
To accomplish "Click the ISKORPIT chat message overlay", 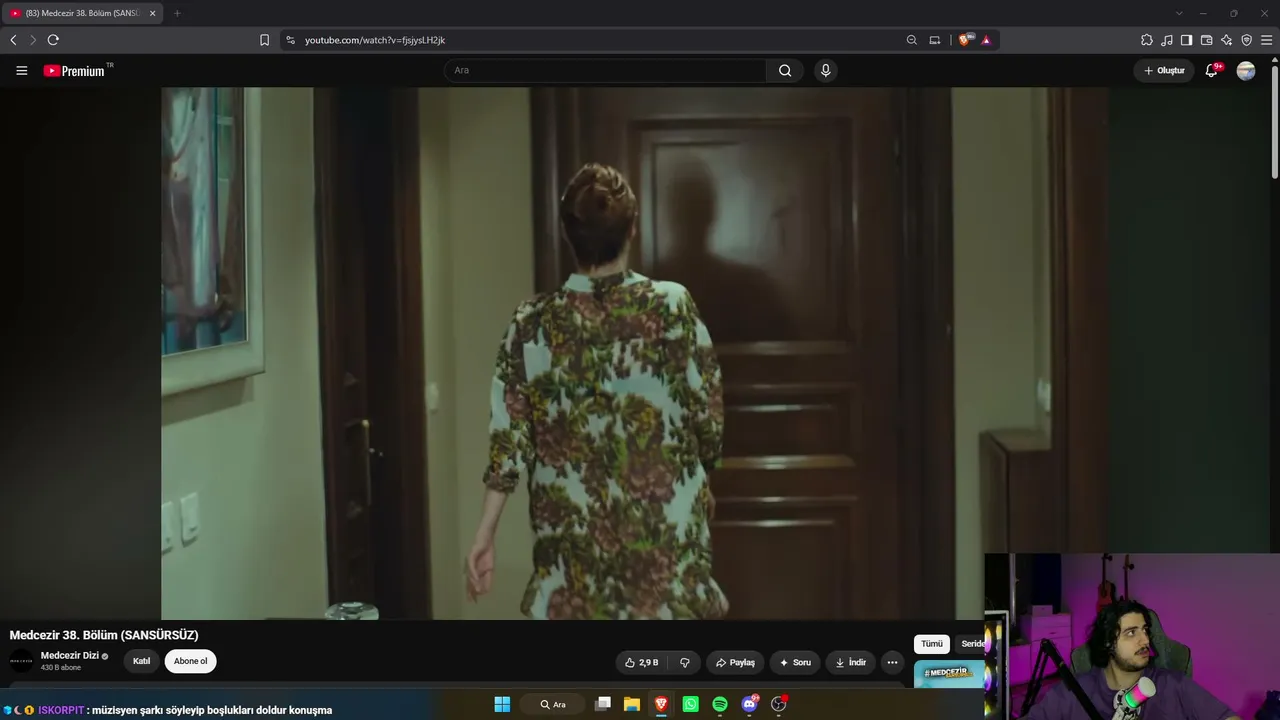I will click(x=168, y=710).
